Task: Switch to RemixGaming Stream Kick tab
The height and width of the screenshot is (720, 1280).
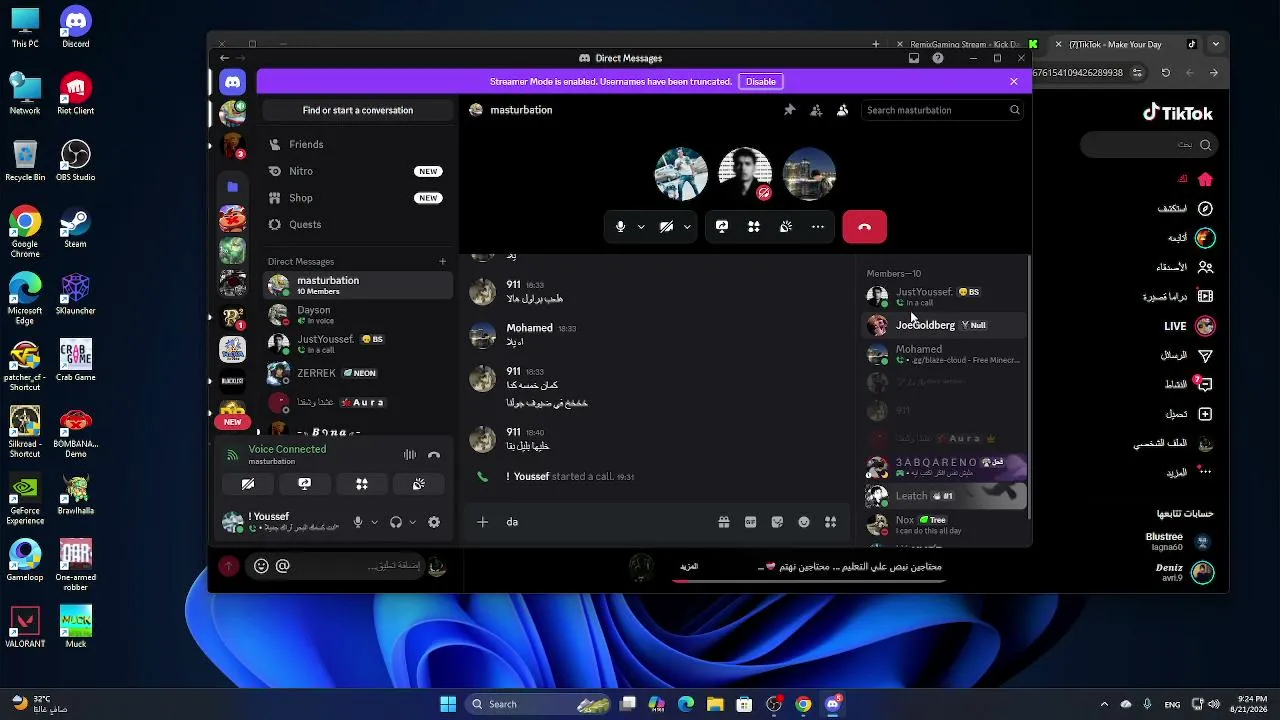Action: pos(966,44)
